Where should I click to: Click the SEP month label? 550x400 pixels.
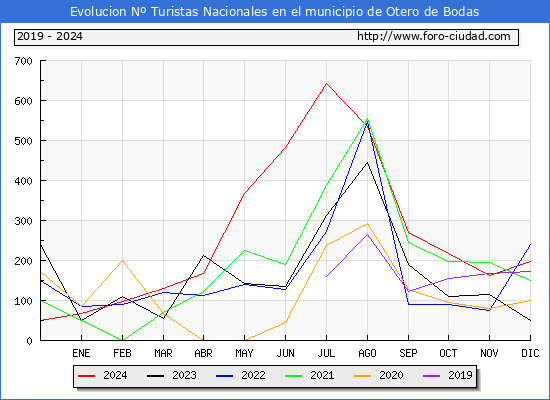coord(408,353)
